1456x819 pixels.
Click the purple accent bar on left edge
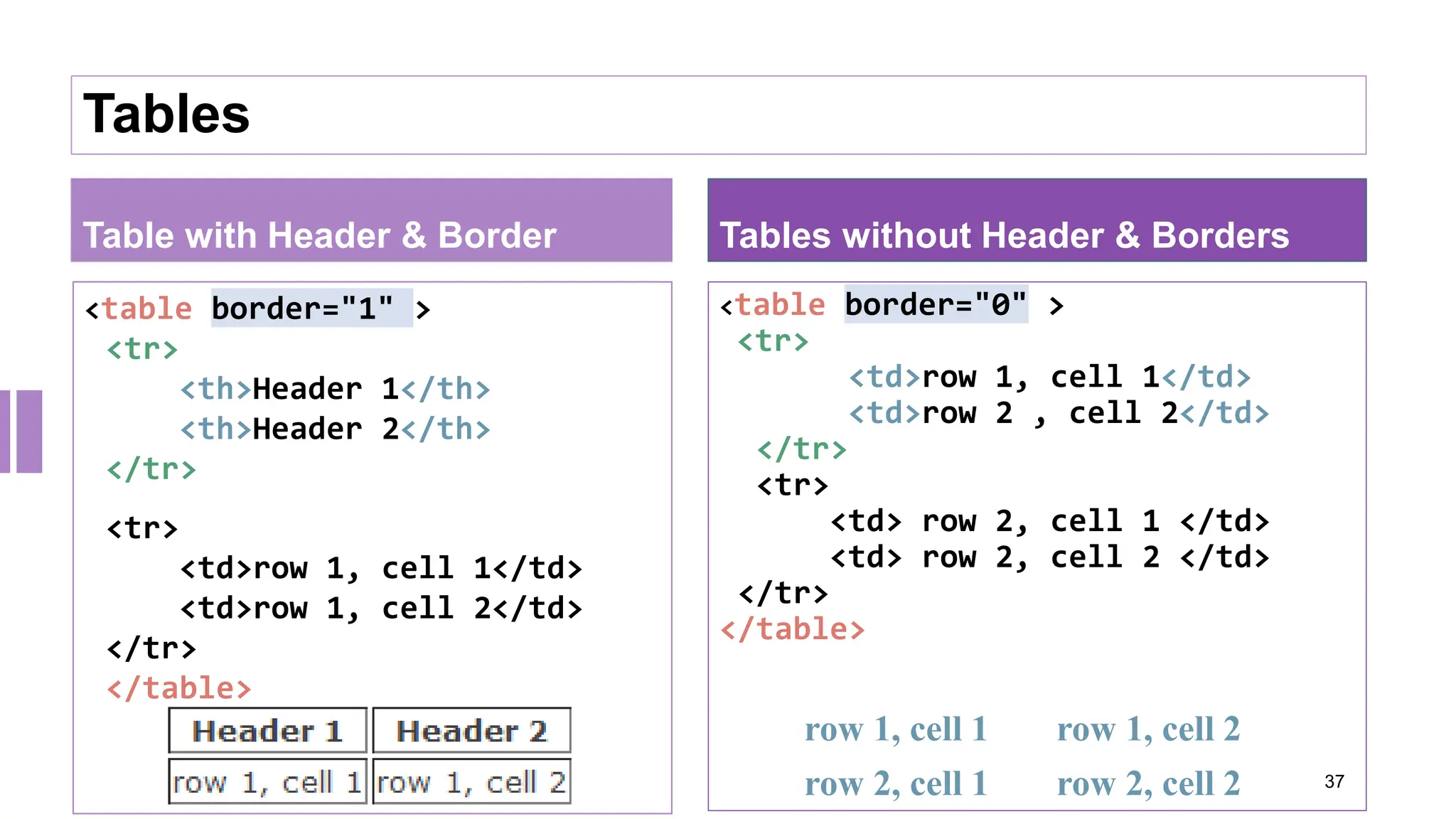(21, 431)
